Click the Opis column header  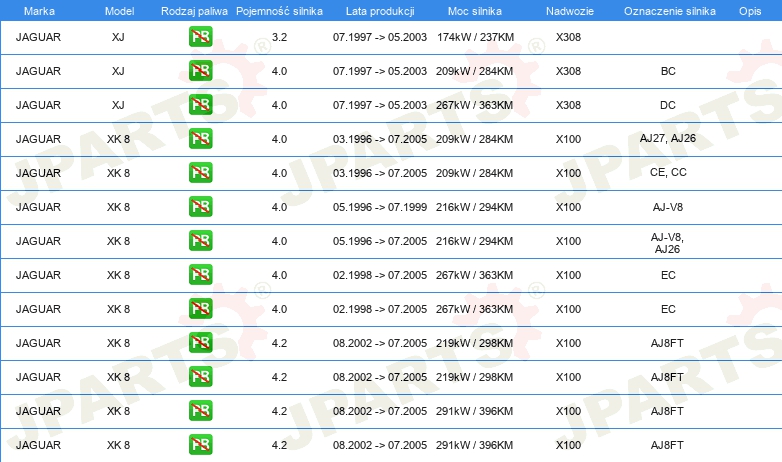(750, 11)
